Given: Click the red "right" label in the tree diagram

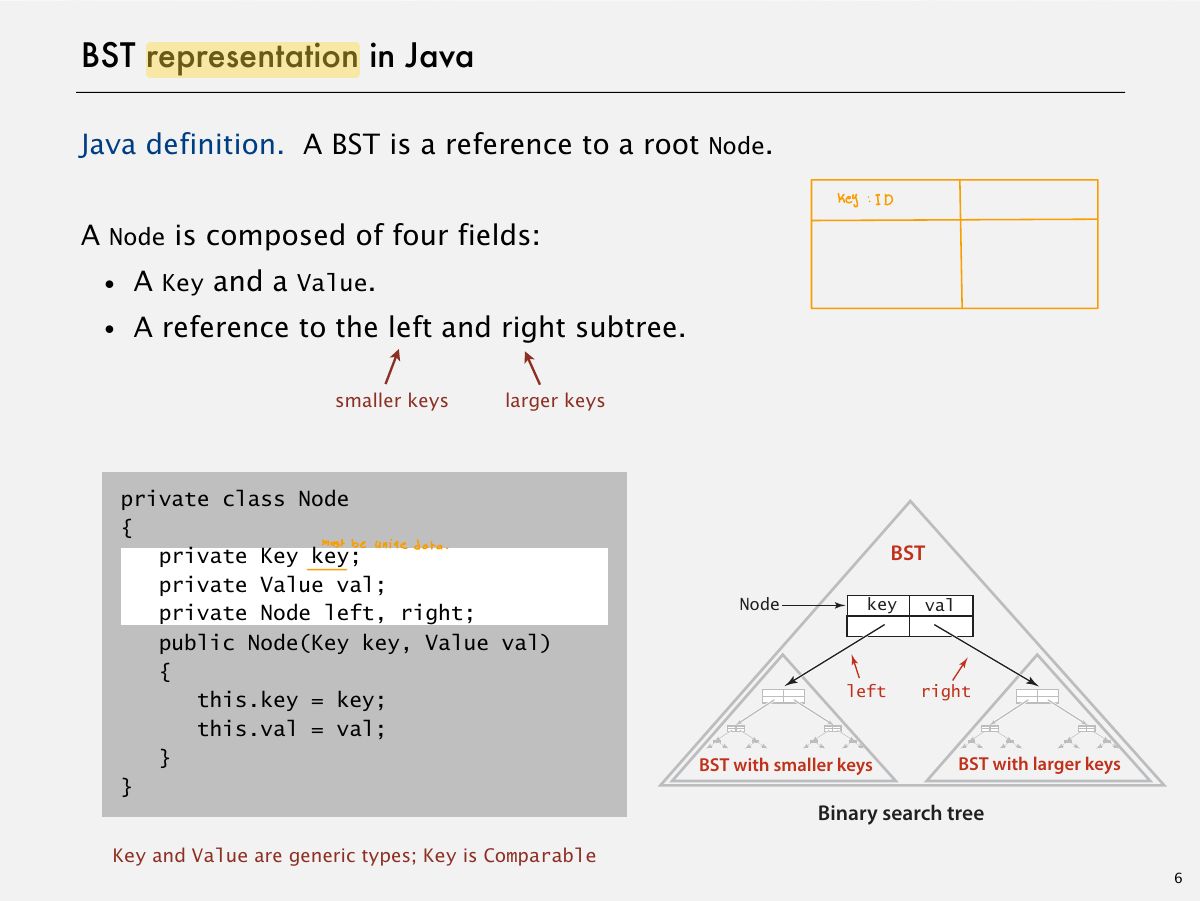Looking at the screenshot, I should pyautogui.click(x=946, y=691).
